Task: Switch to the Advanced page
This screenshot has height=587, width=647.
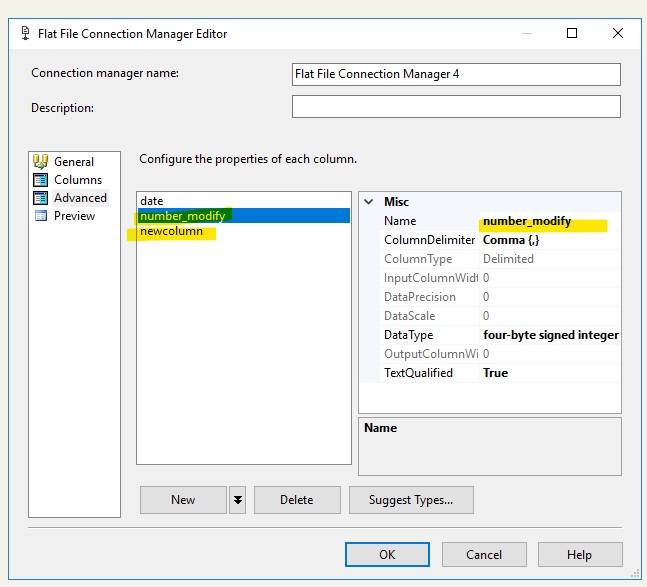Action: pyautogui.click(x=80, y=198)
